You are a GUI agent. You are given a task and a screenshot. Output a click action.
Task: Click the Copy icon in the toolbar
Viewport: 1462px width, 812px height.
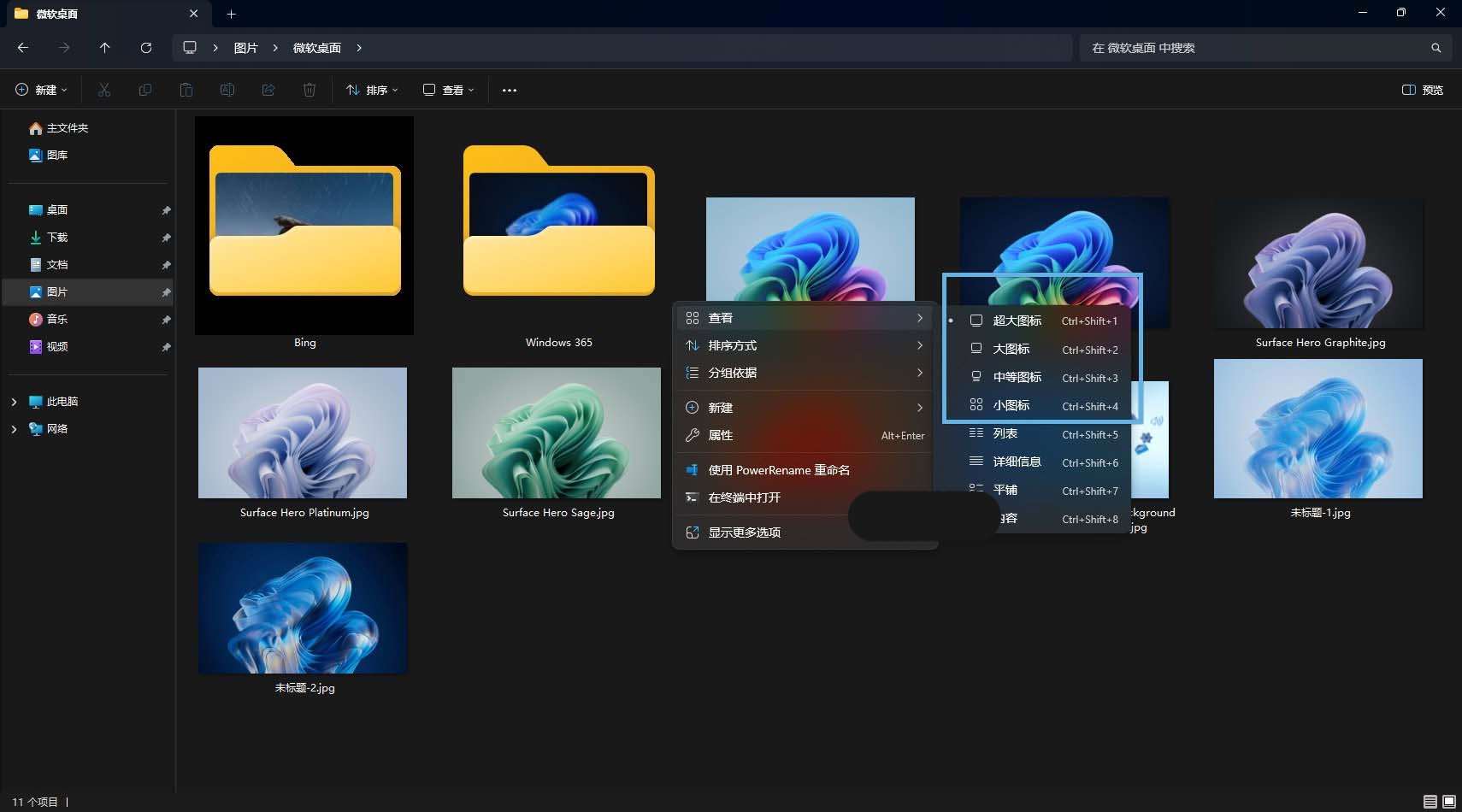pos(145,90)
